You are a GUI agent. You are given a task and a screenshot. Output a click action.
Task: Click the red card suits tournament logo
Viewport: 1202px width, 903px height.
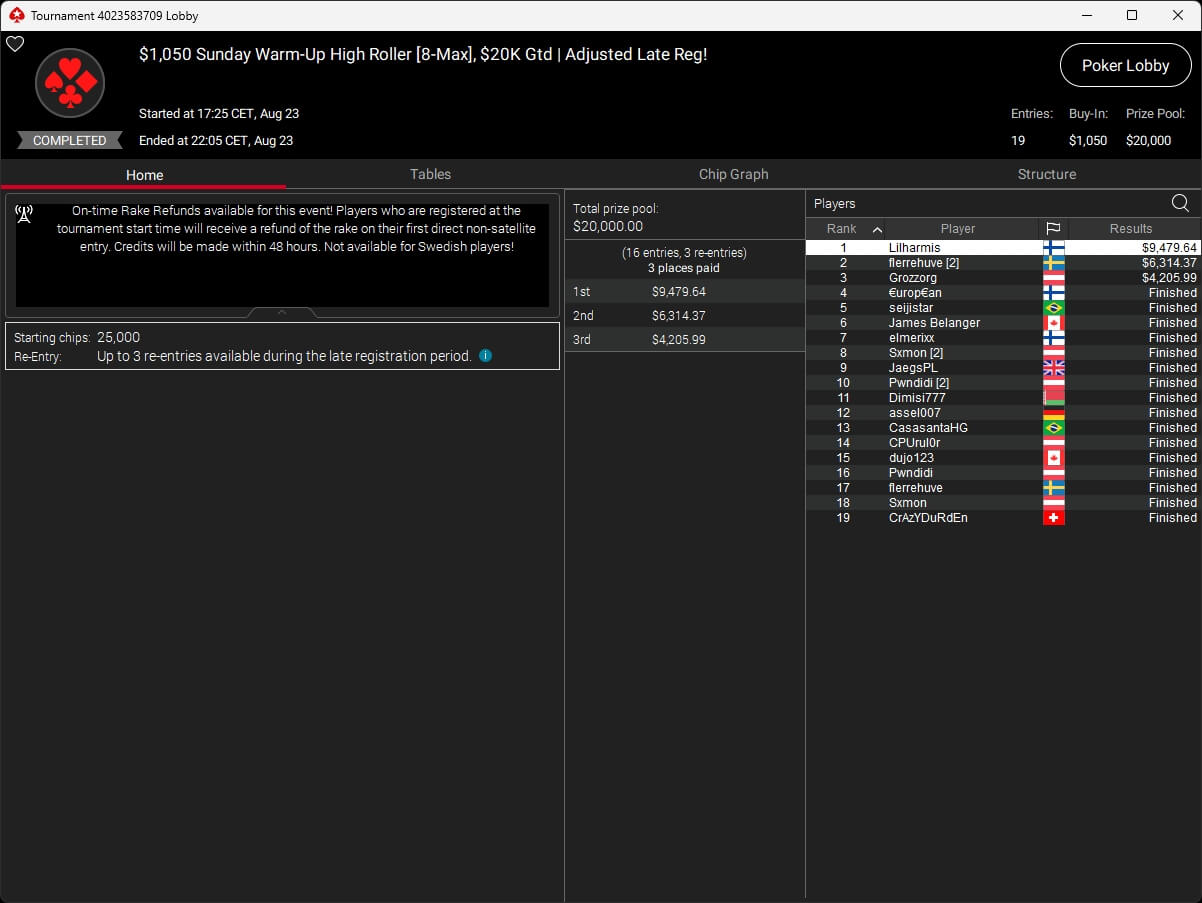click(70, 83)
